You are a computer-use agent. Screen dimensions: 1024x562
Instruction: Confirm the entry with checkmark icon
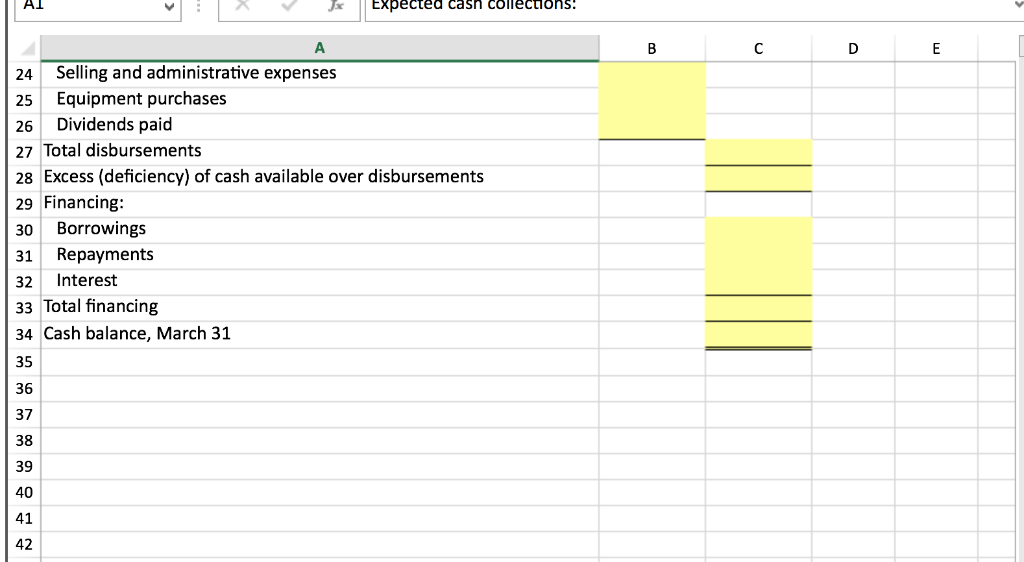(289, 6)
